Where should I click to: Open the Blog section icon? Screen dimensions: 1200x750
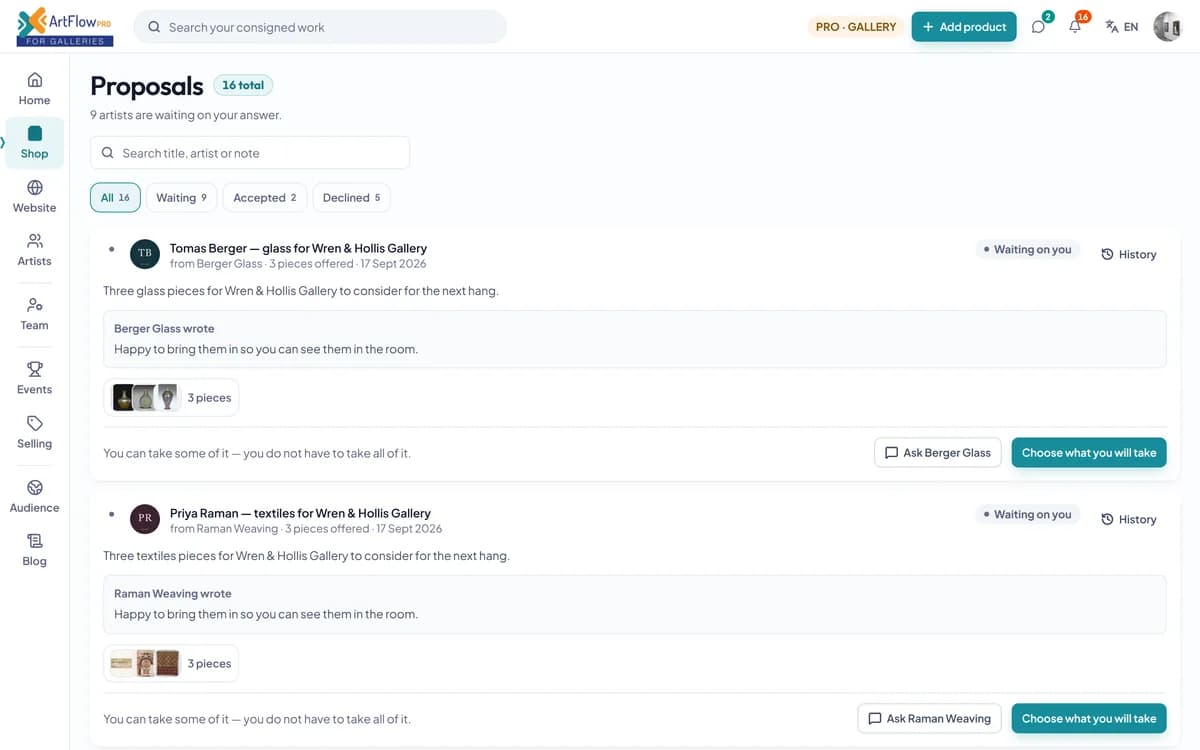[x=34, y=541]
